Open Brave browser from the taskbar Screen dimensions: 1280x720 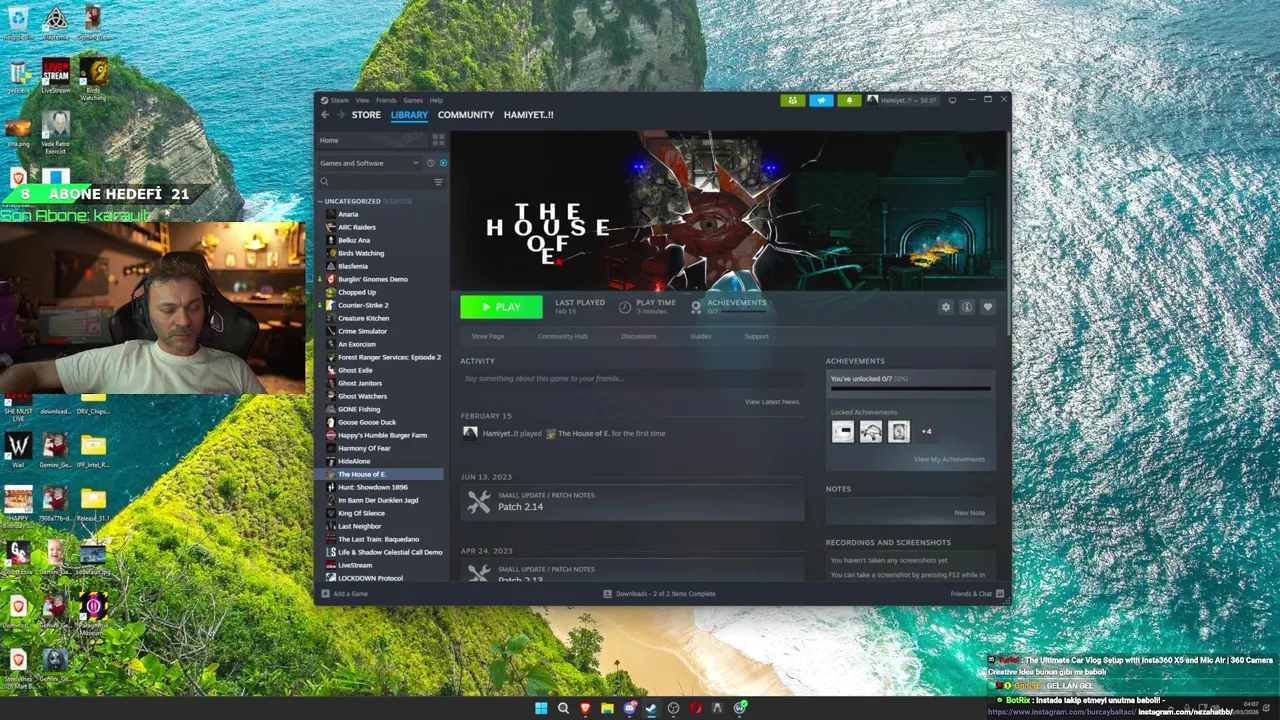click(585, 708)
